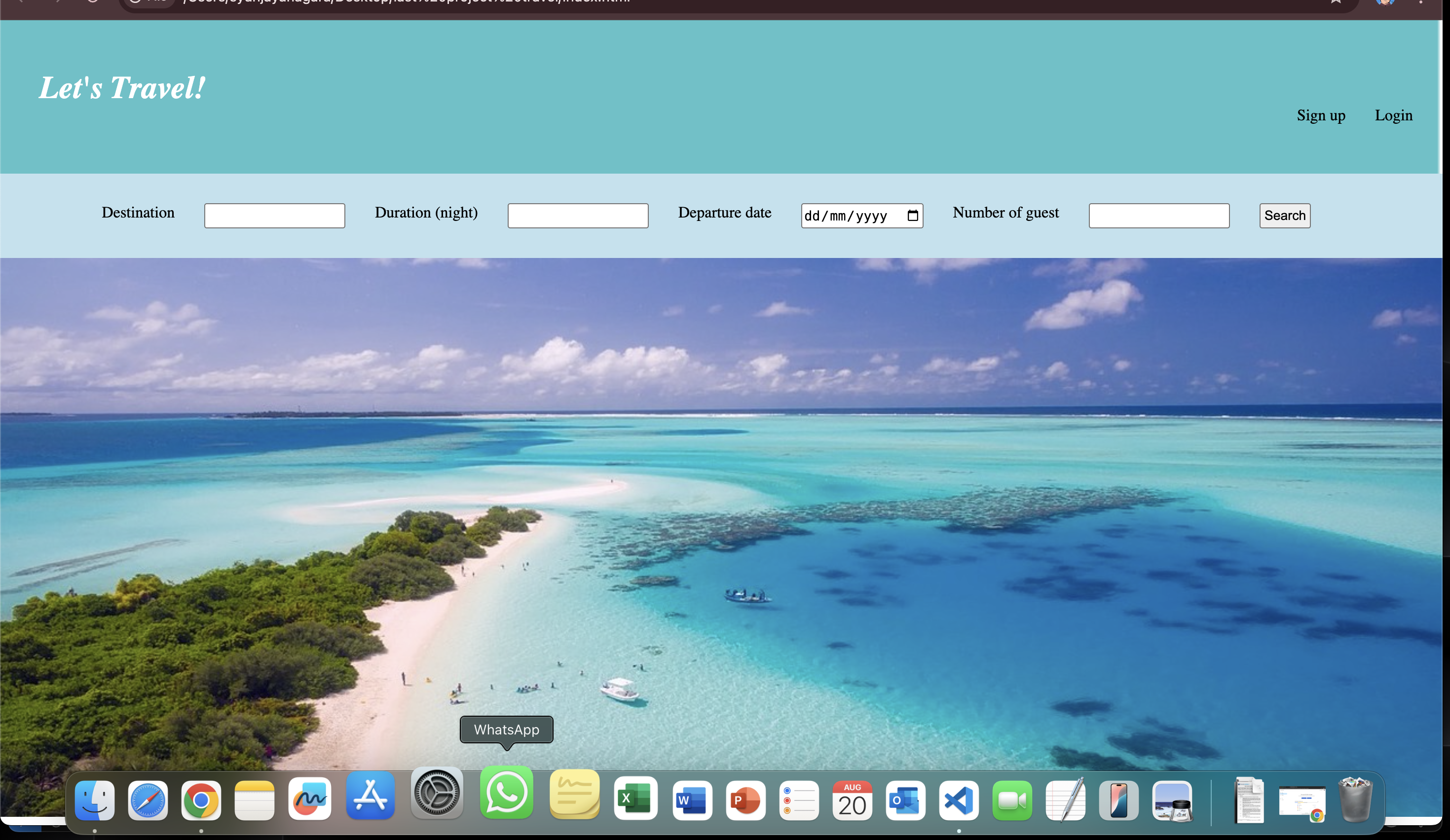Open the Reminders app in dock

(x=799, y=801)
